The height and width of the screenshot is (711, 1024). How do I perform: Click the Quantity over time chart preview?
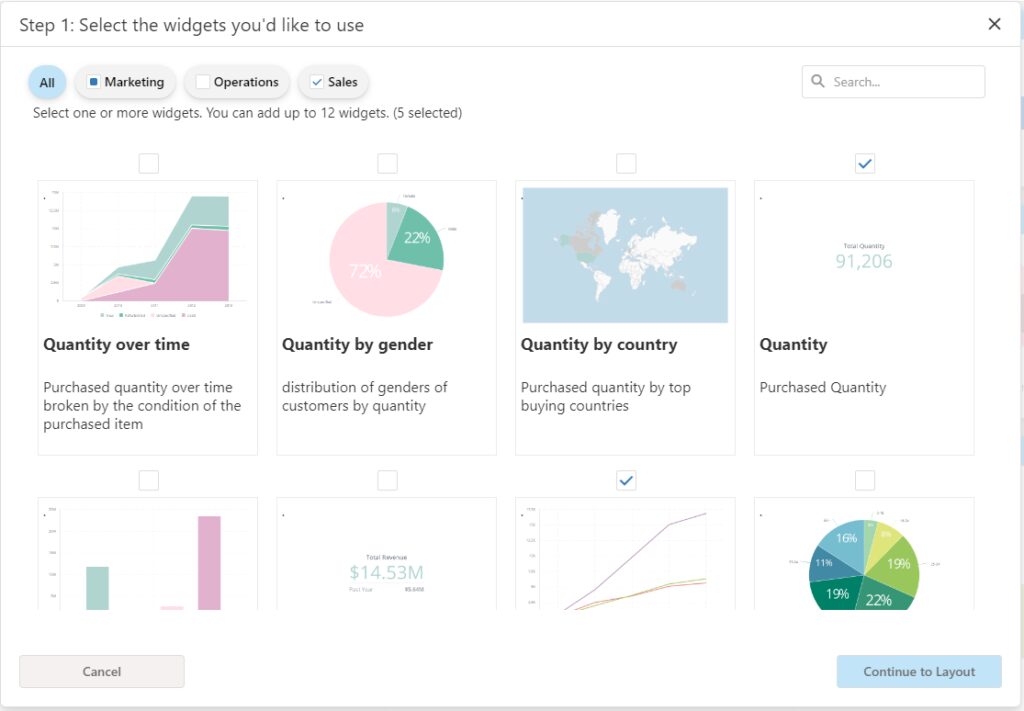point(147,253)
